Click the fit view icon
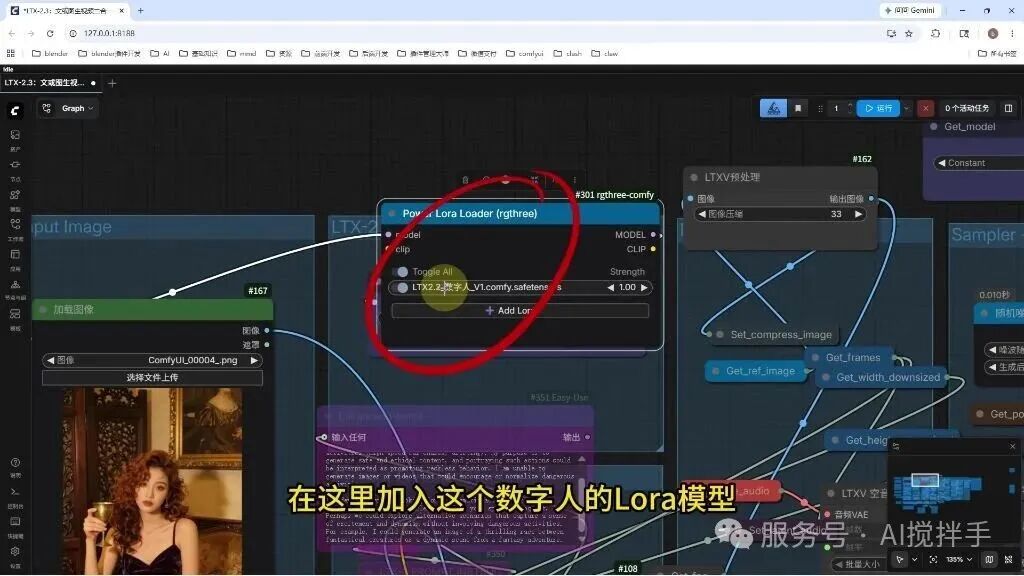This screenshot has height=576, width=1024. 933,560
